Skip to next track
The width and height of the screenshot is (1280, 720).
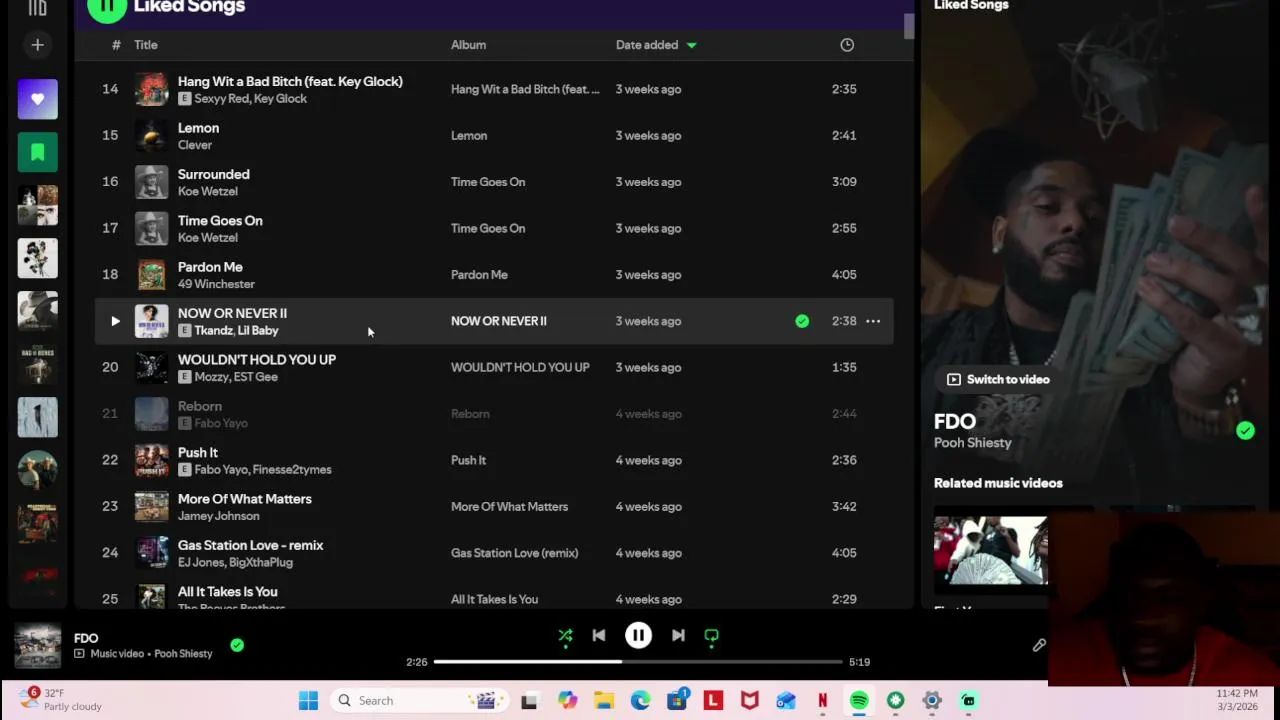coord(678,635)
